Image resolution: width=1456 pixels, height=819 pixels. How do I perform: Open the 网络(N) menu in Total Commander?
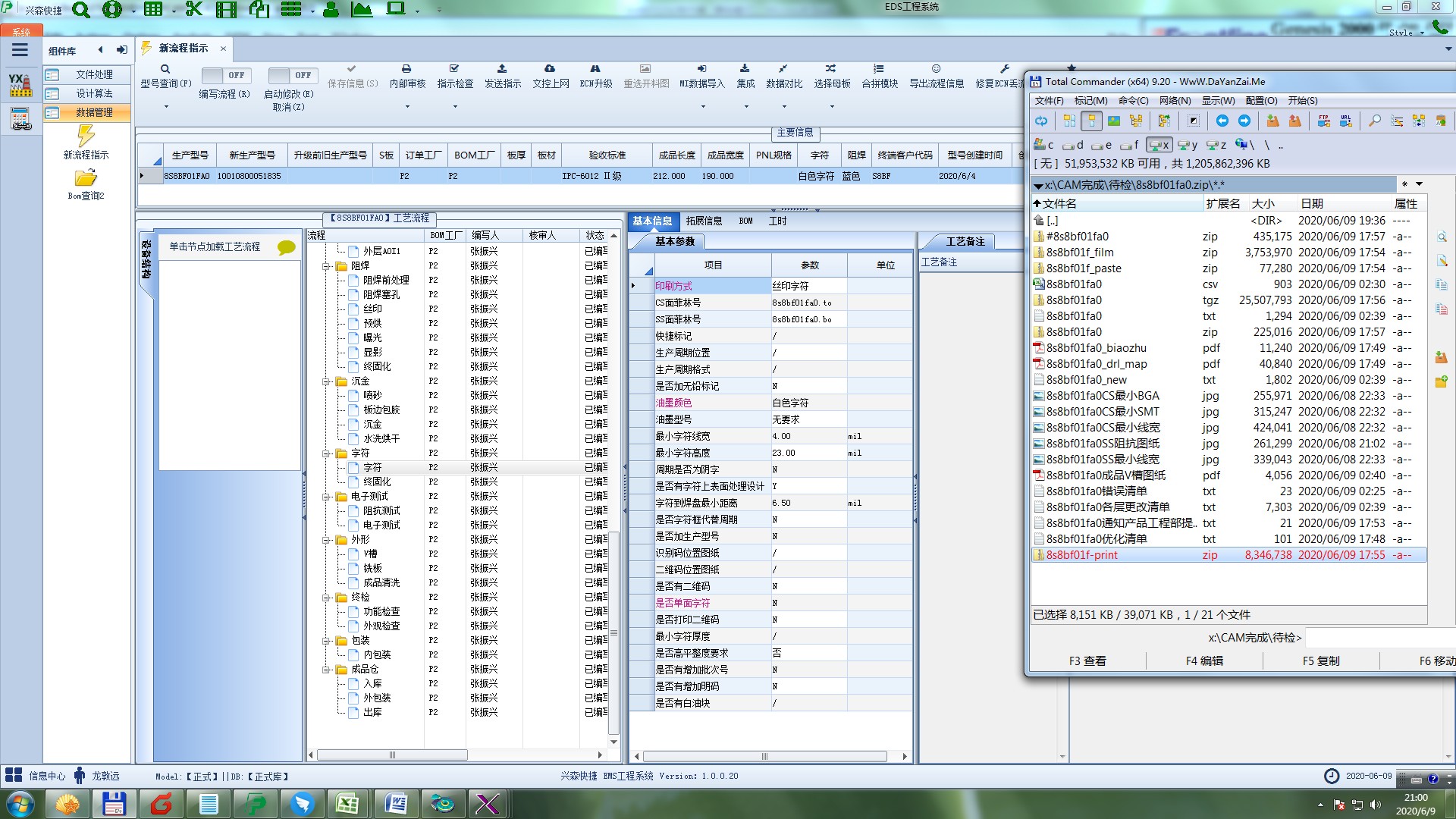1174,100
